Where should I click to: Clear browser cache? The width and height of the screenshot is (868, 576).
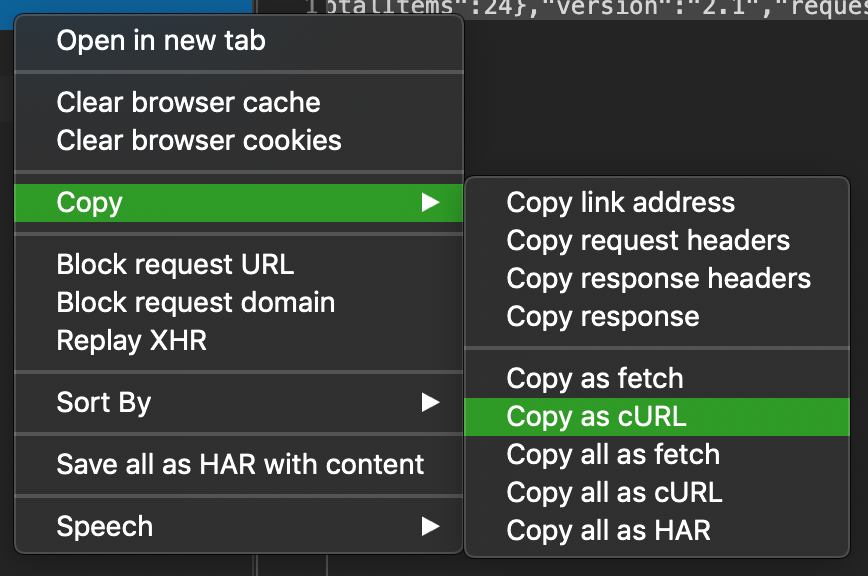188,102
